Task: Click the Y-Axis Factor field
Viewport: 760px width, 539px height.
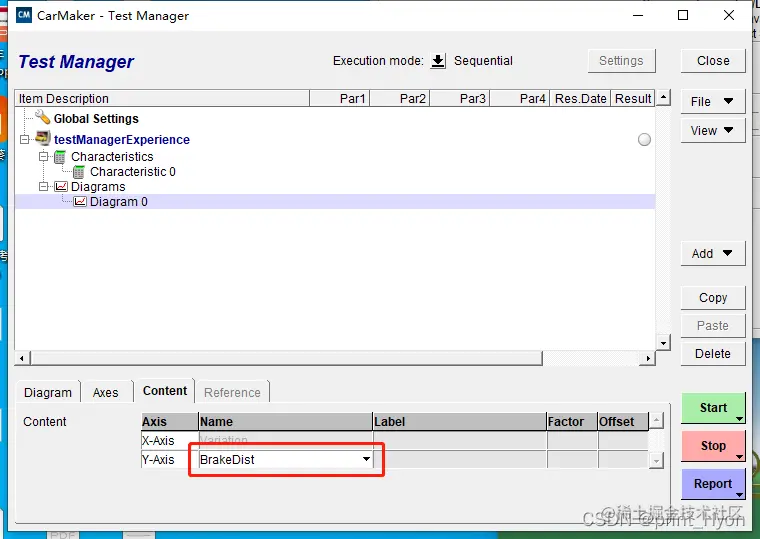Action: coord(572,460)
